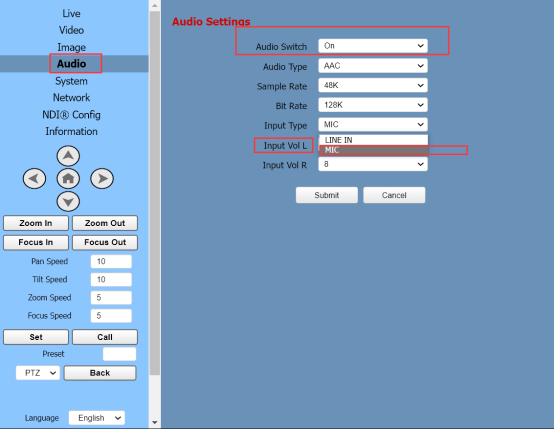
Task: Return camera to home position icon
Action: [68, 178]
